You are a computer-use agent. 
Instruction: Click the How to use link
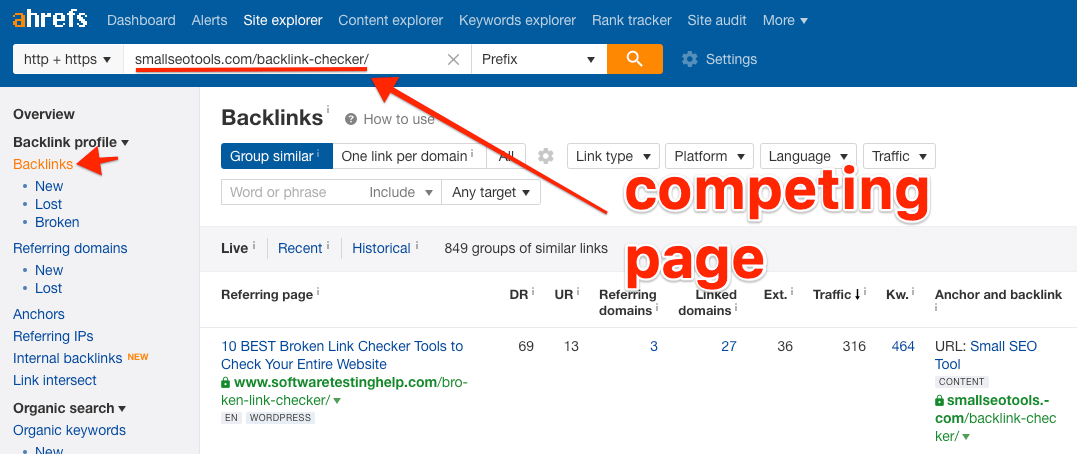(398, 120)
